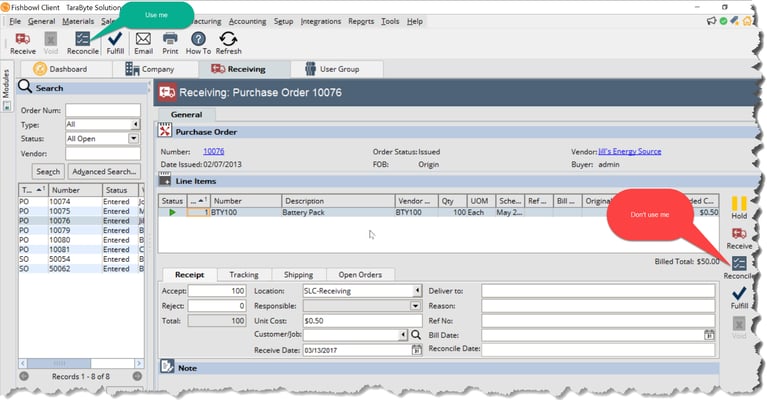Select the BTY100 Battery Pack line item
This screenshot has width=767, height=400.
(x=438, y=212)
